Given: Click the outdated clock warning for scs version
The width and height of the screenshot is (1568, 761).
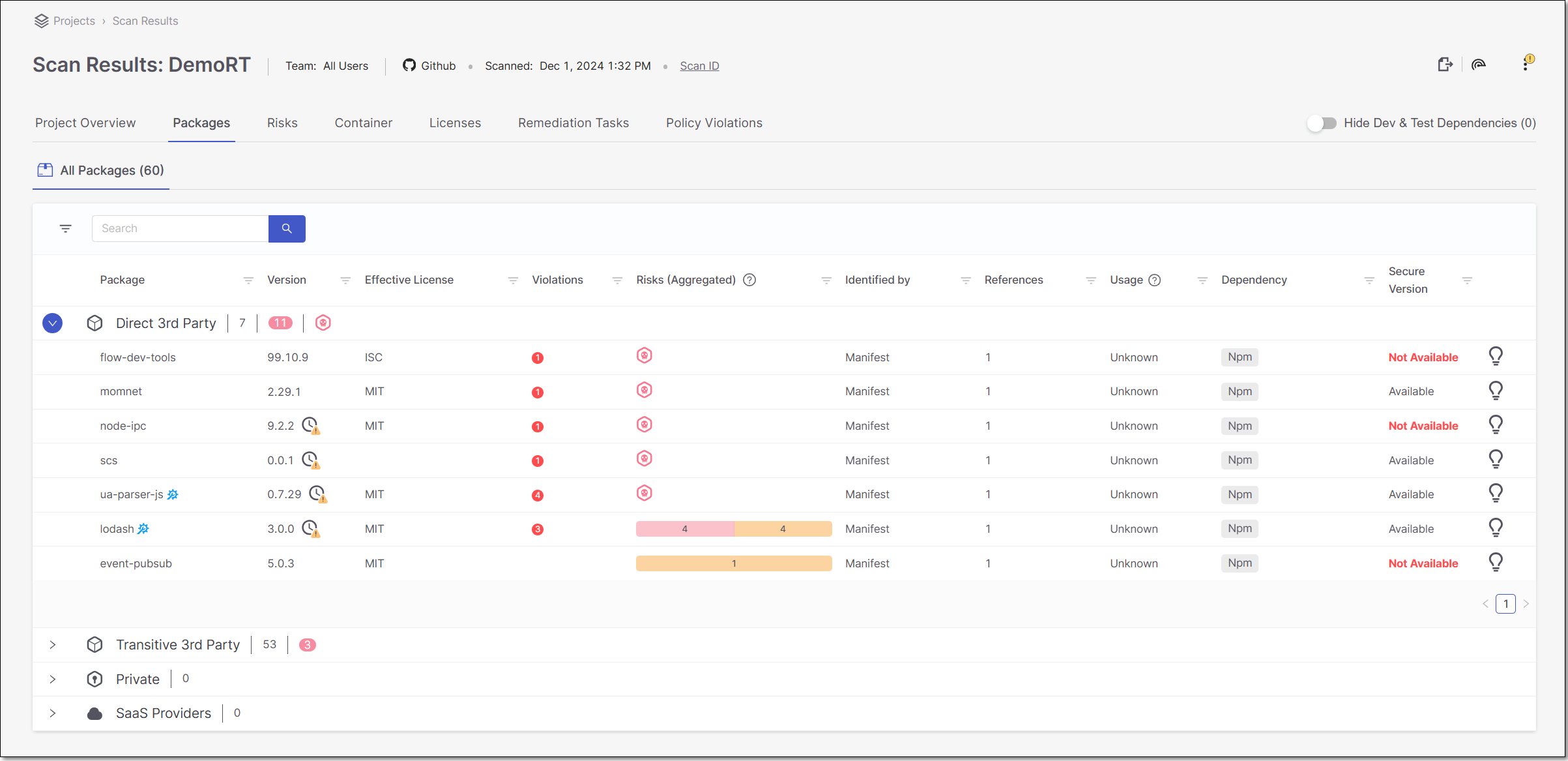Looking at the screenshot, I should (311, 460).
